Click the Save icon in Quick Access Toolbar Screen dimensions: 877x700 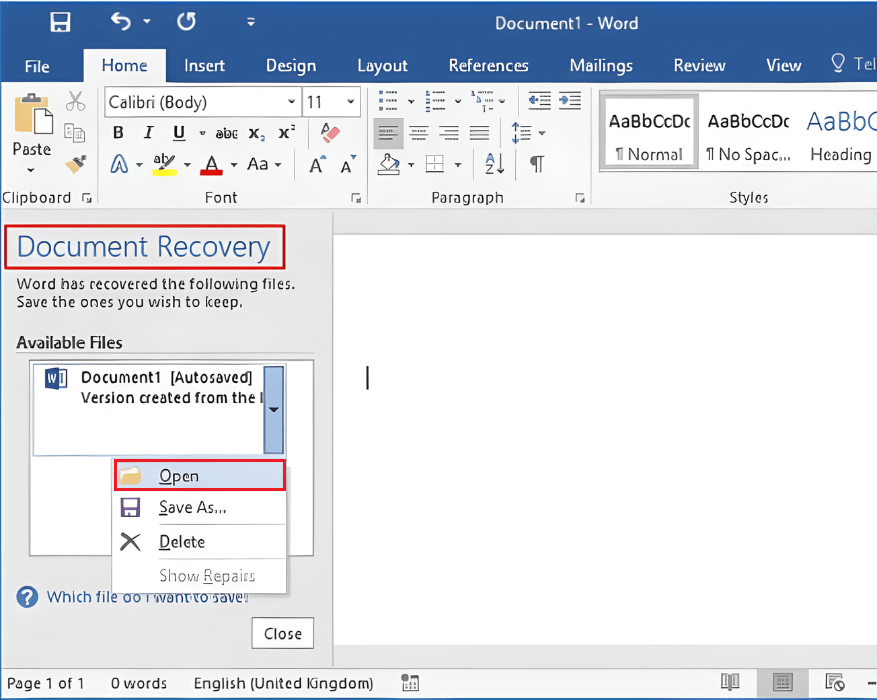click(x=58, y=22)
